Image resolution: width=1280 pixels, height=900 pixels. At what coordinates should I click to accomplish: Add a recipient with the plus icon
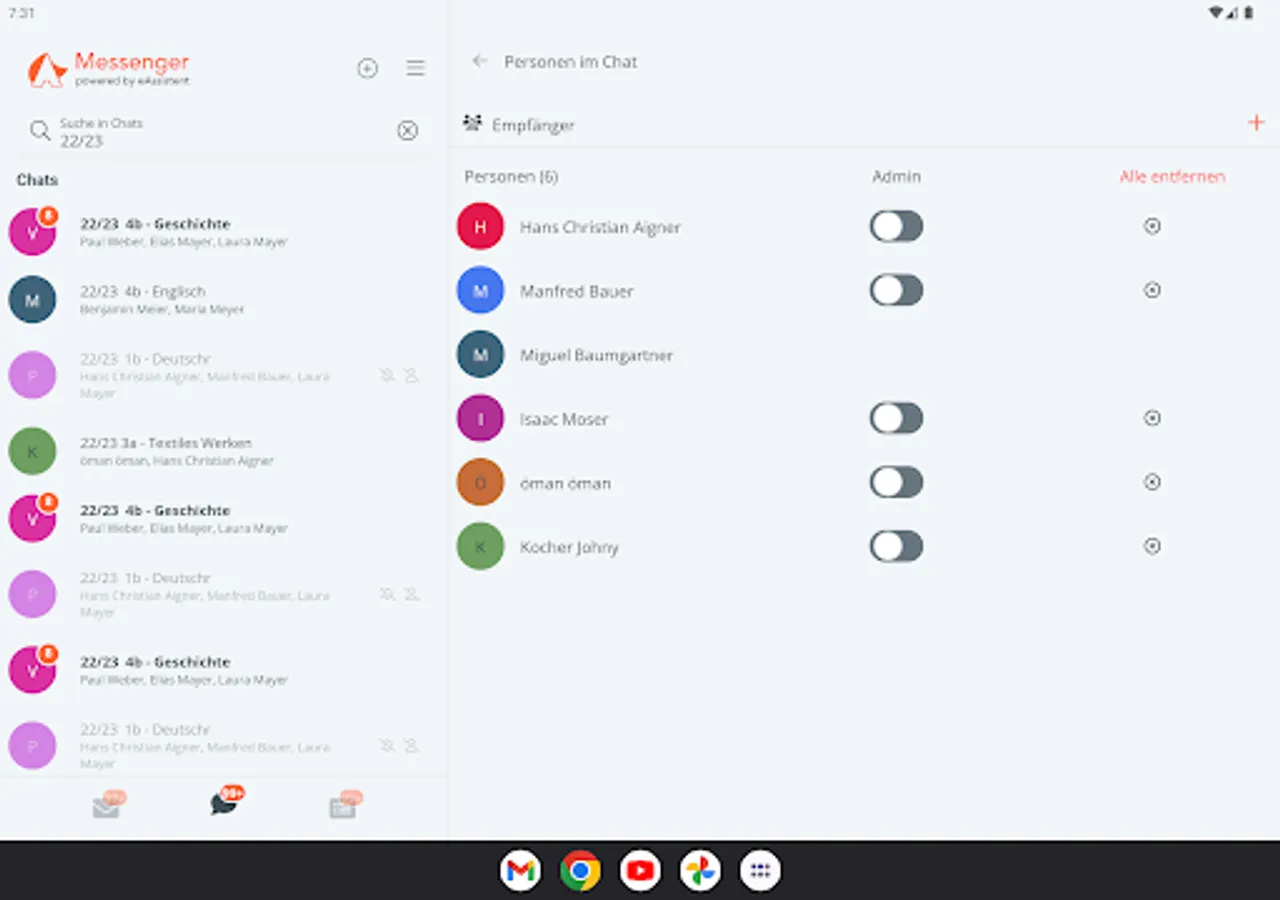tap(1256, 123)
